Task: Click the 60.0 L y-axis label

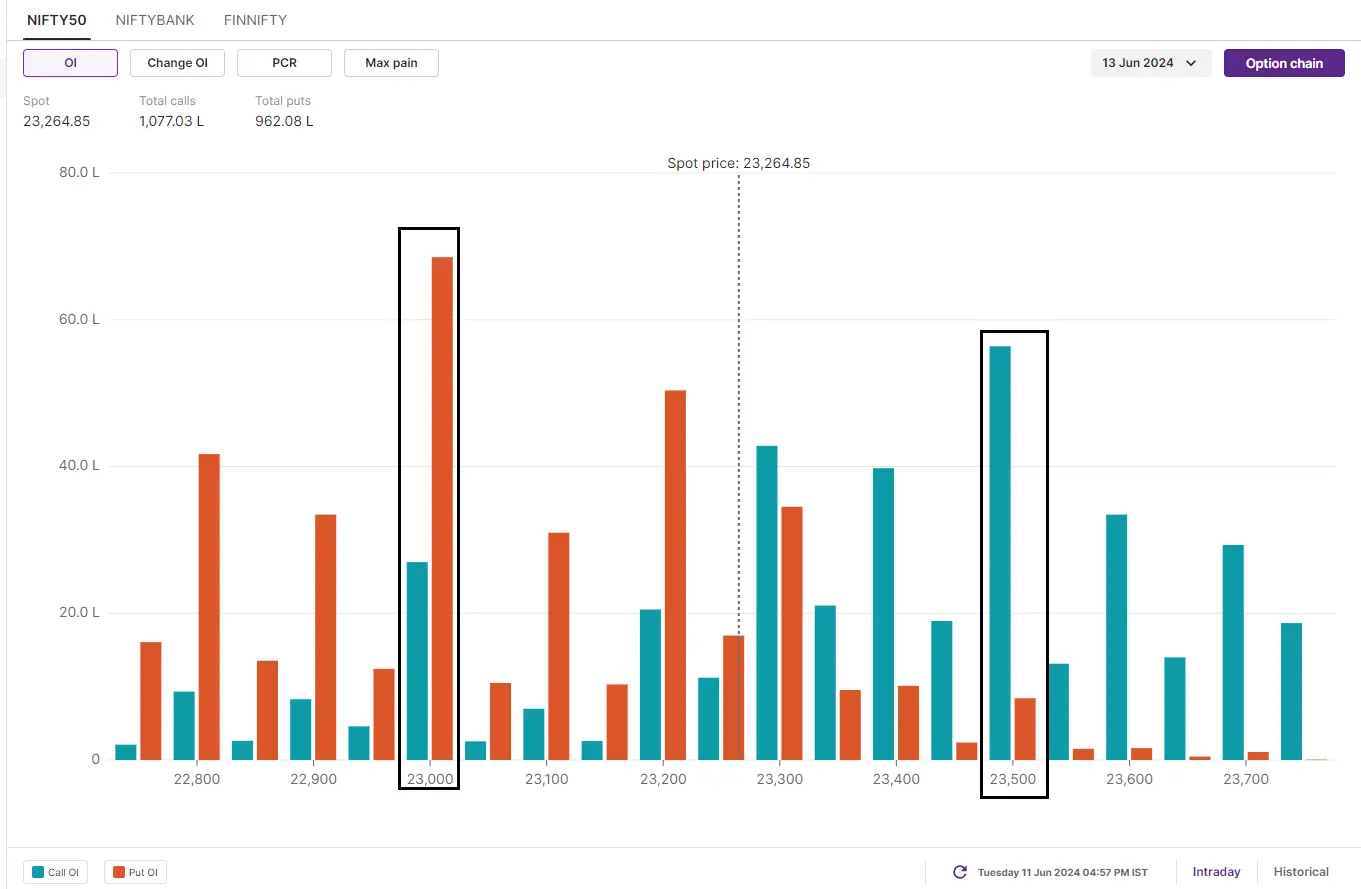Action: (x=80, y=320)
